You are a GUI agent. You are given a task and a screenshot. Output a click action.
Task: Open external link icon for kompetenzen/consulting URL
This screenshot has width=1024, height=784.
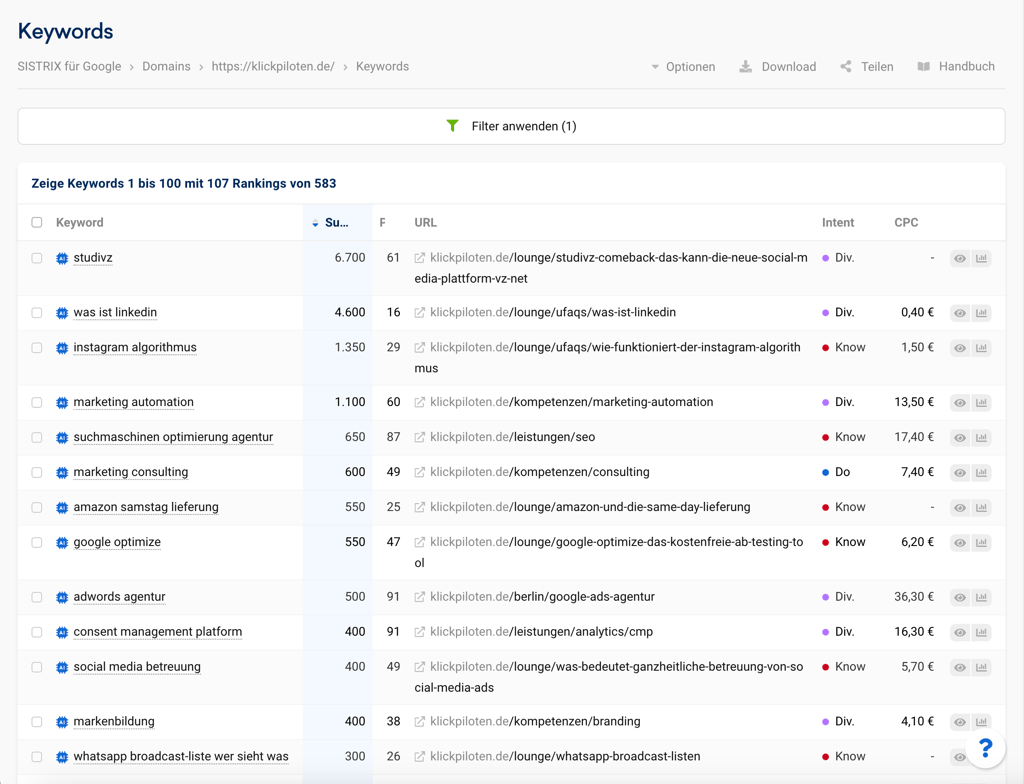[420, 472]
